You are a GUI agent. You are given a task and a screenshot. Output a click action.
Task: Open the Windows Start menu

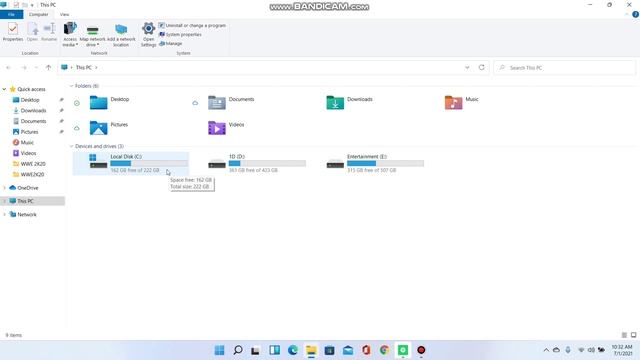coord(219,350)
